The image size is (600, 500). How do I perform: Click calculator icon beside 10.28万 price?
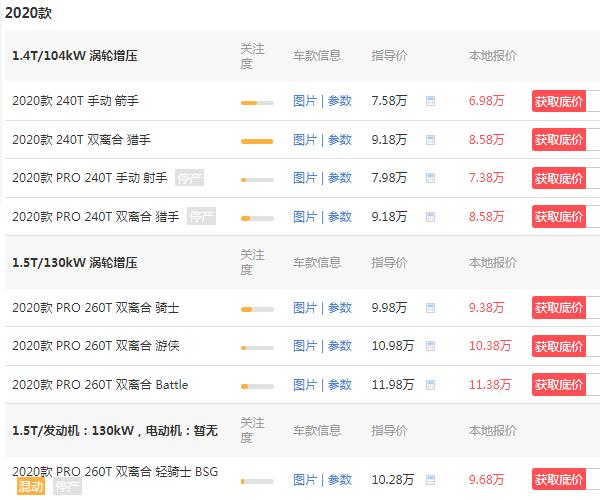coord(430,479)
